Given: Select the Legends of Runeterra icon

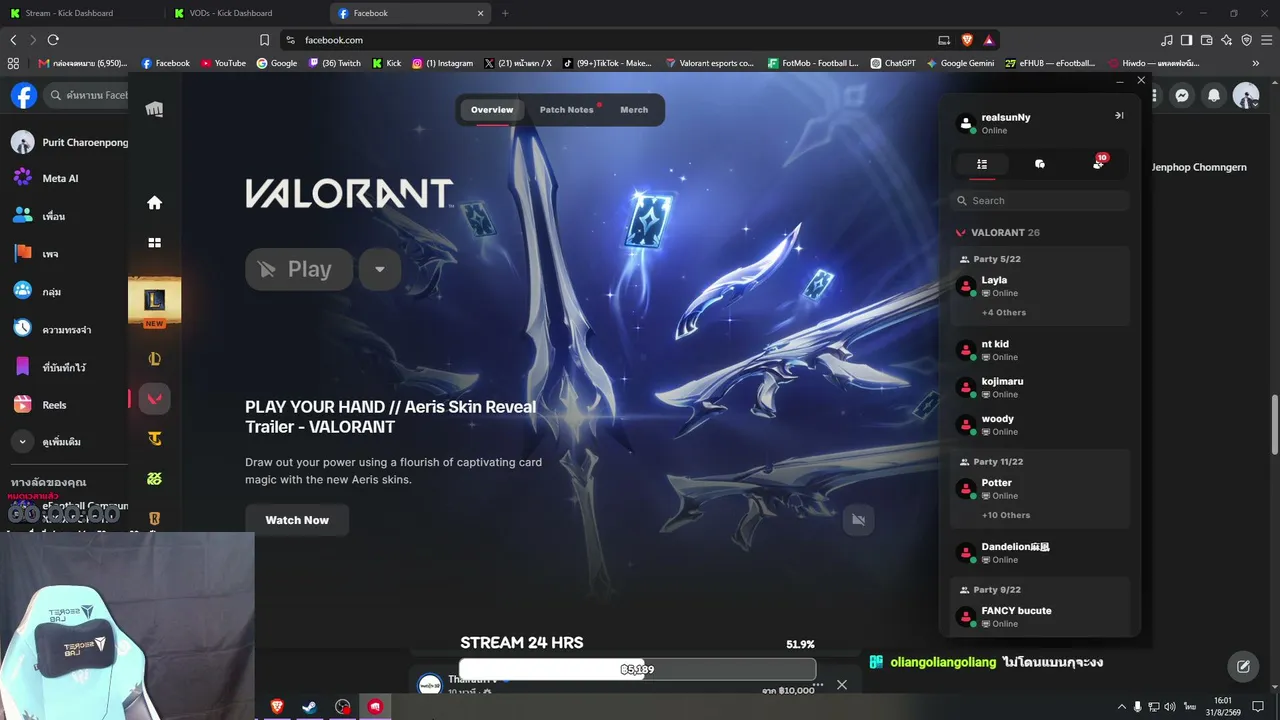Looking at the screenshot, I should 154,518.
